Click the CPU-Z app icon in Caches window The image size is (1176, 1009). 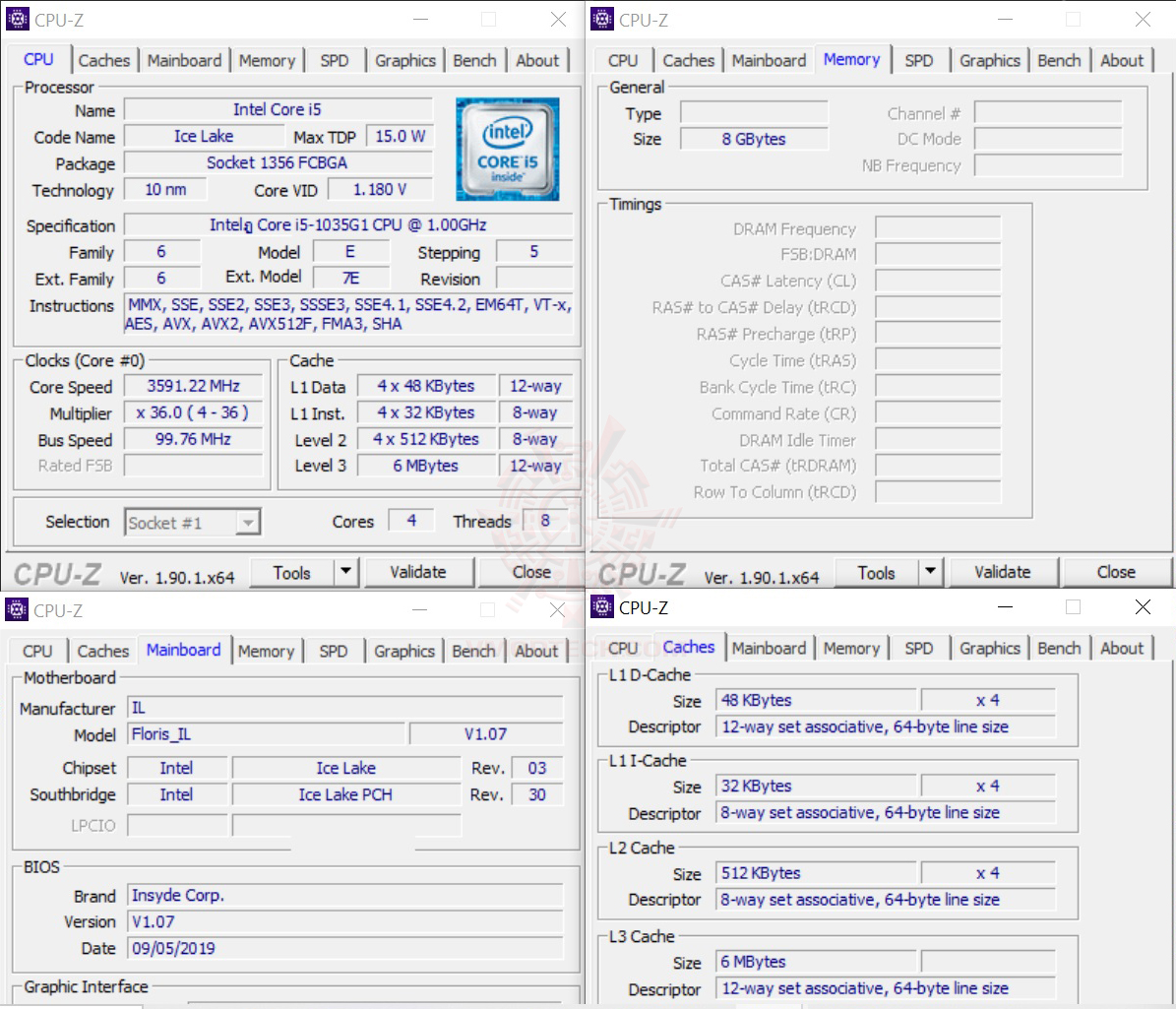click(602, 607)
